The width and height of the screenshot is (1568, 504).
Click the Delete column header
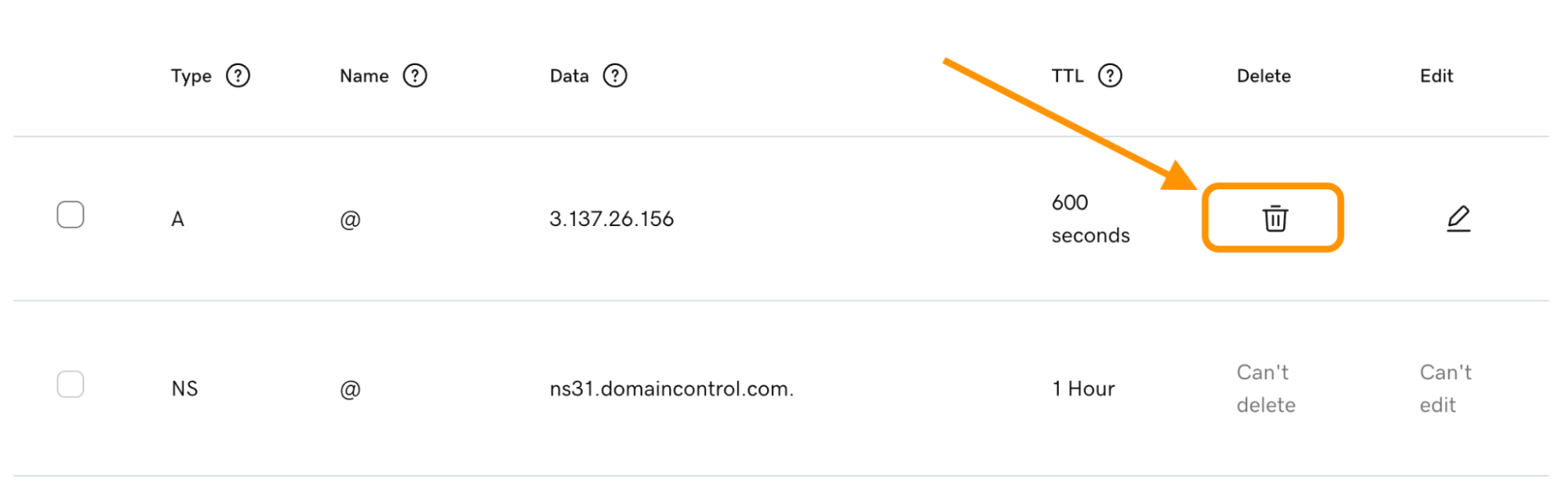coord(1264,76)
